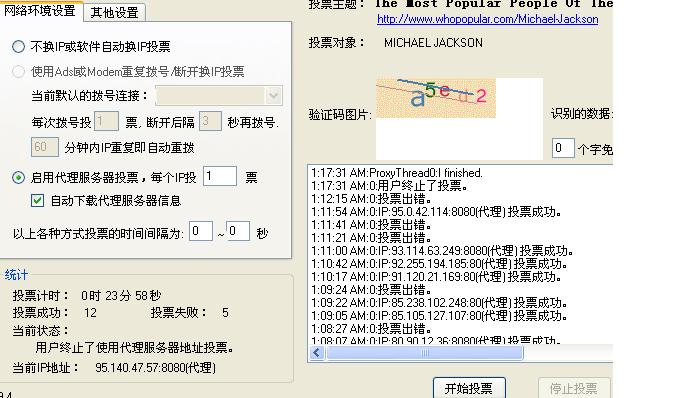Click the 60 分钟内IP重复 input field

coord(44,147)
